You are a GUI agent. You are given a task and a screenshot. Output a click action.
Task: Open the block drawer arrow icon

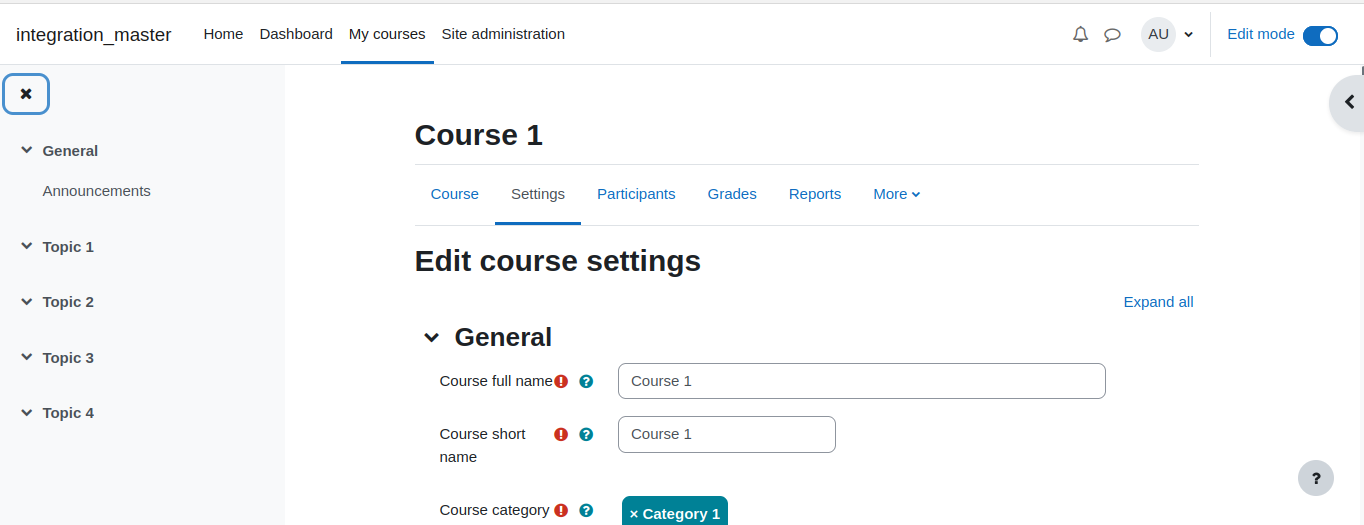click(1348, 102)
